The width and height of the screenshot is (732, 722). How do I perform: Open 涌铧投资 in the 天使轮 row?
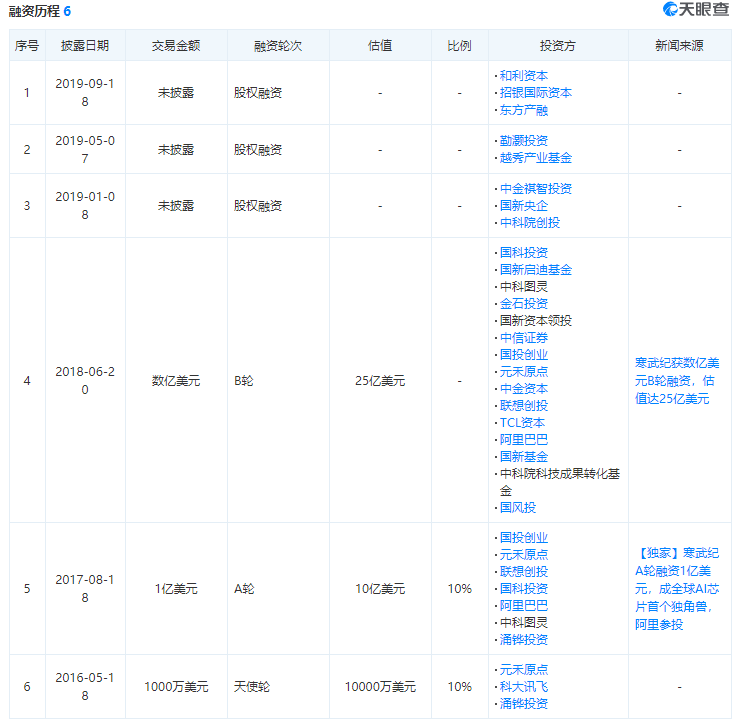pos(523,703)
